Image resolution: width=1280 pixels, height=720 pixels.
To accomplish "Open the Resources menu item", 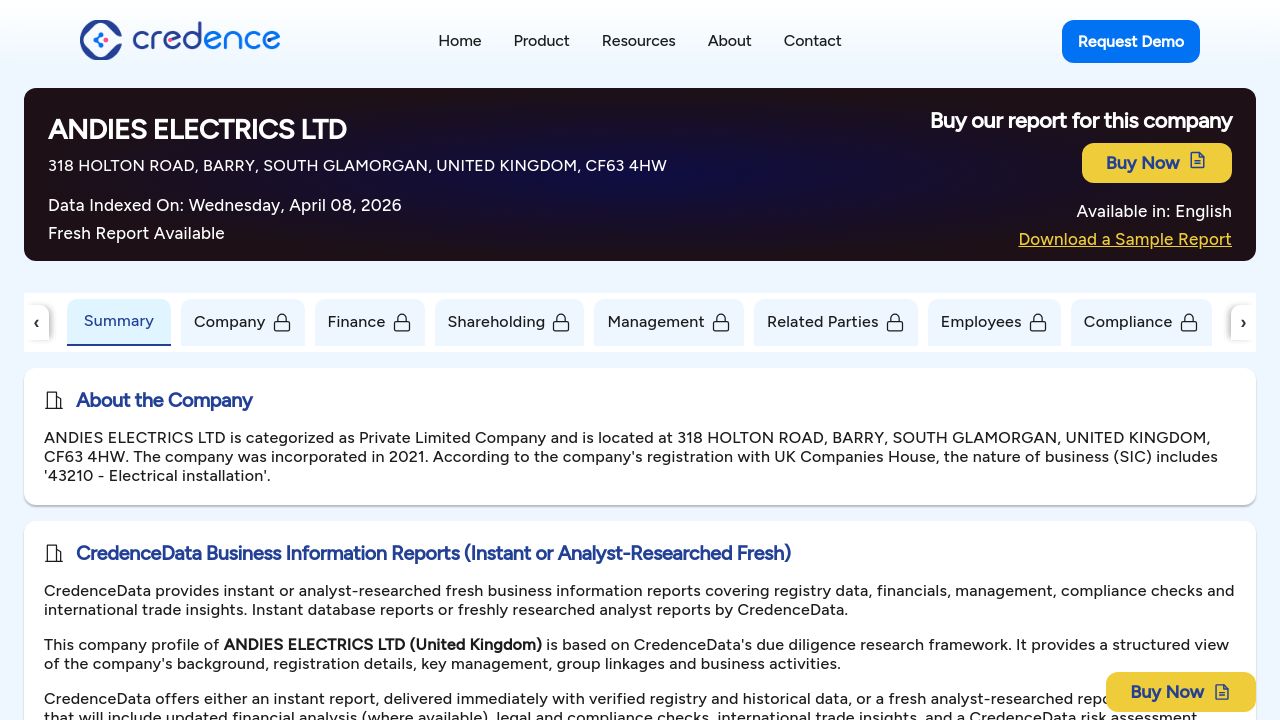I will (x=639, y=41).
